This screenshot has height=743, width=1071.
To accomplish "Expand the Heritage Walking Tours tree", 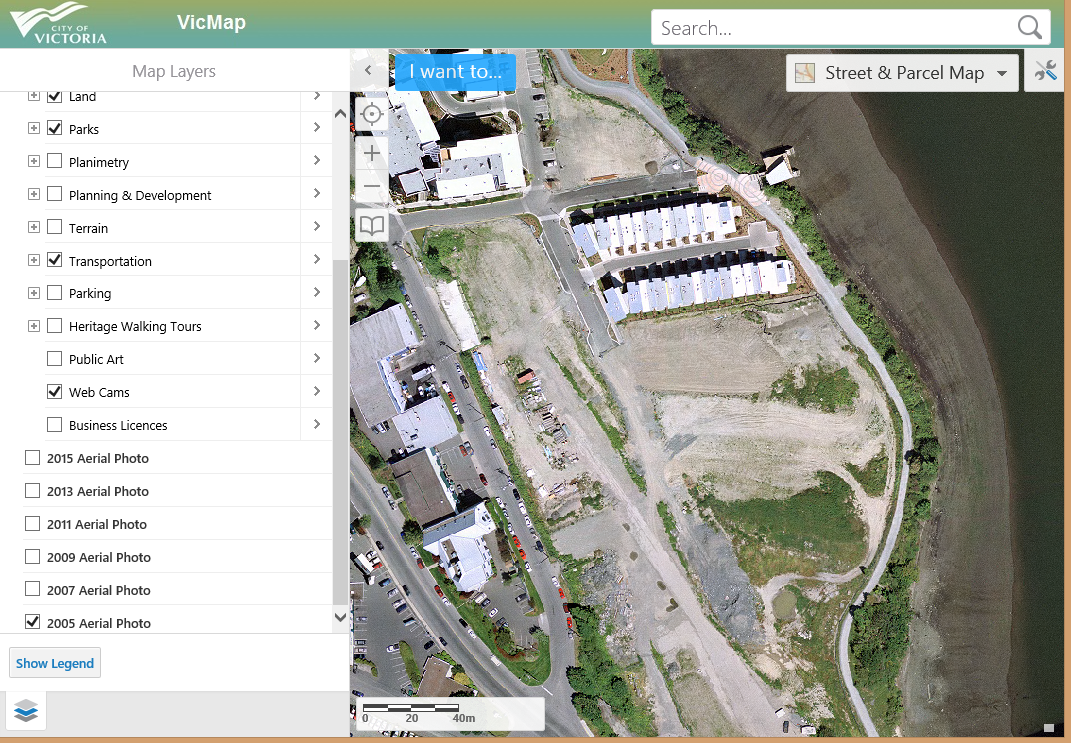I will [33, 326].
